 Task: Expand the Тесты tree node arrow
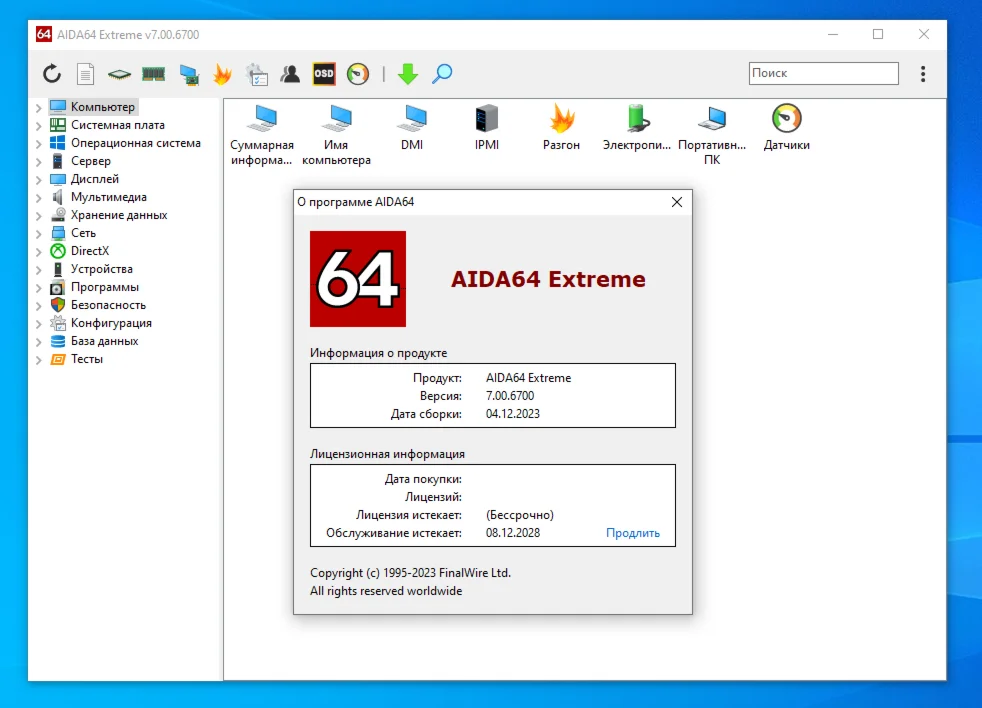click(39, 360)
